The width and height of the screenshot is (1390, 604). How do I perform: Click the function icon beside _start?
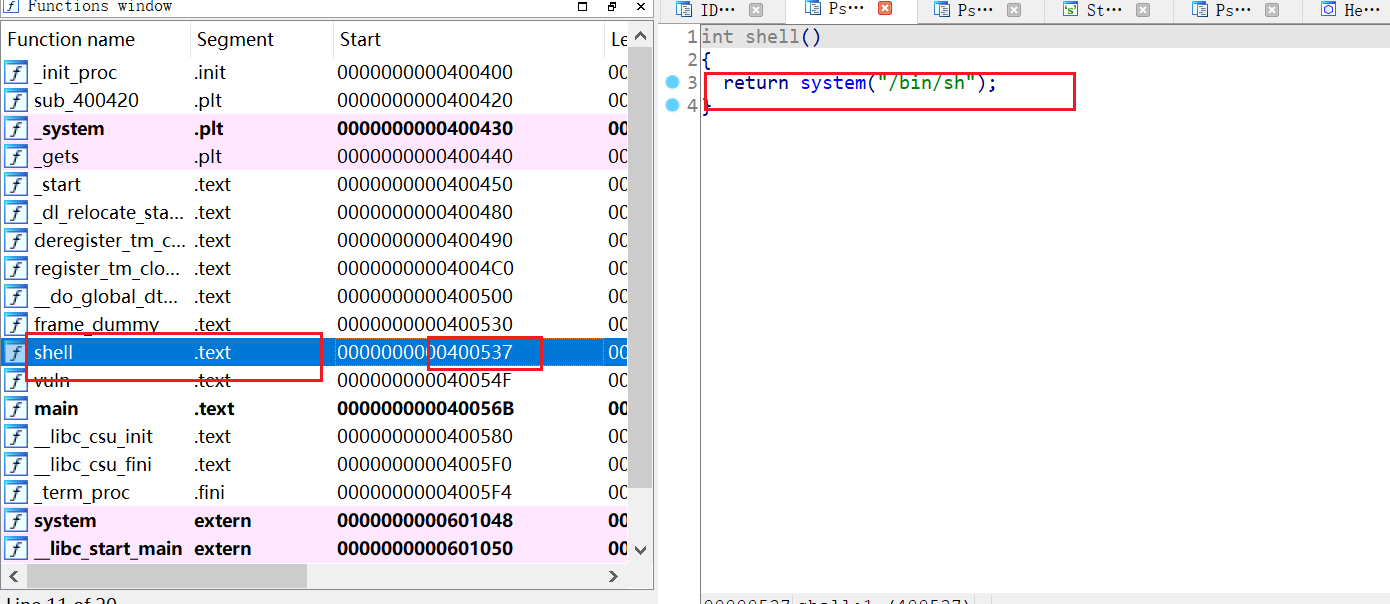click(16, 185)
